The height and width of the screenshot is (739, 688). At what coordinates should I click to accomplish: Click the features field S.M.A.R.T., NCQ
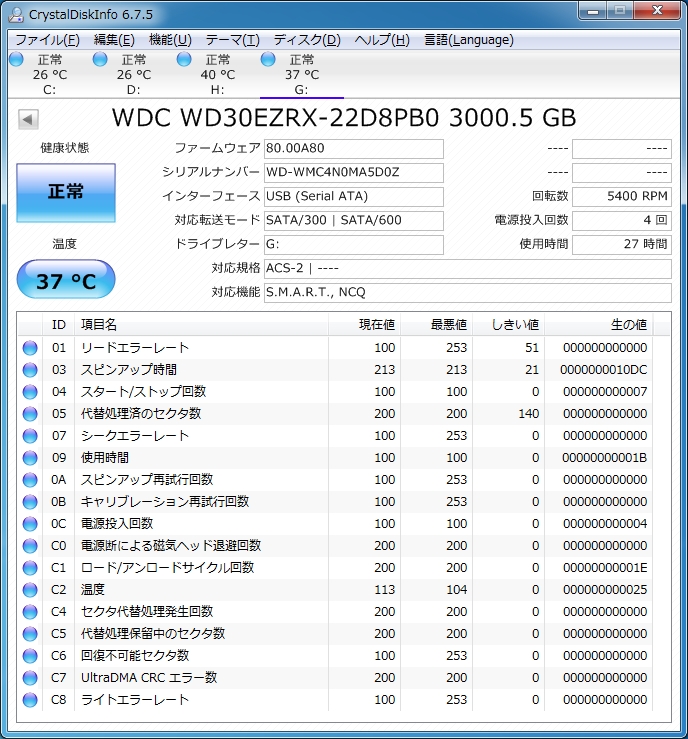point(467,293)
